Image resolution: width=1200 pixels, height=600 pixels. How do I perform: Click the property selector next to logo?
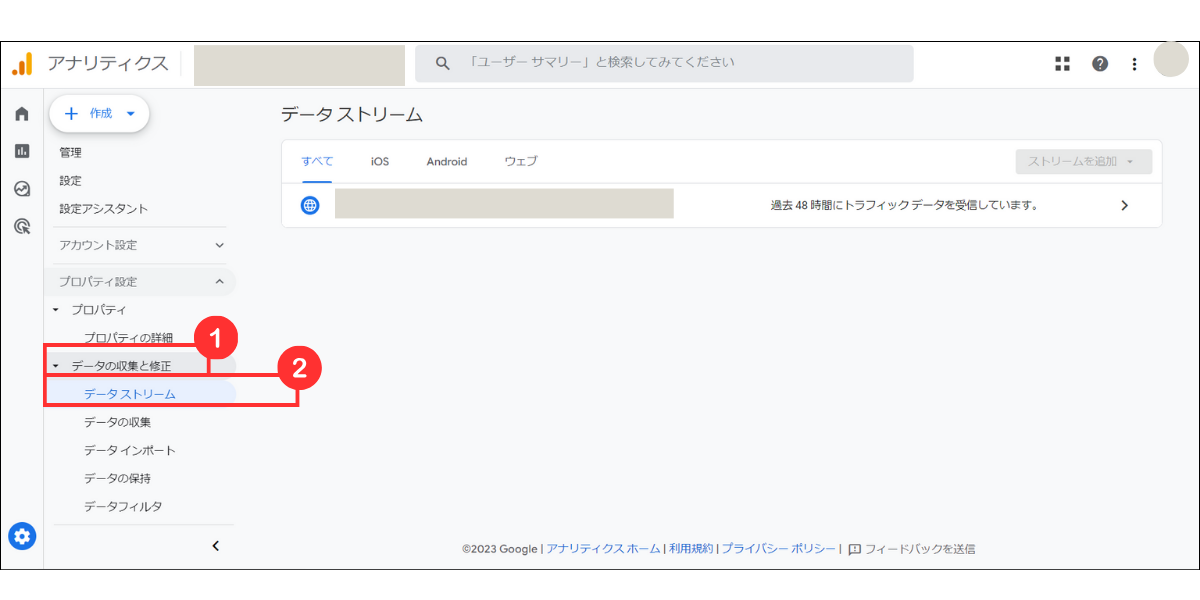[x=299, y=65]
